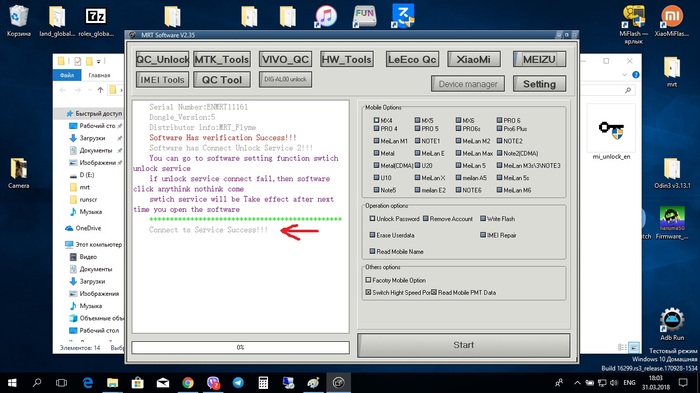This screenshot has height=393, width=700.
Task: Tick the MeiLan M6 checkbox
Action: (x=500, y=190)
